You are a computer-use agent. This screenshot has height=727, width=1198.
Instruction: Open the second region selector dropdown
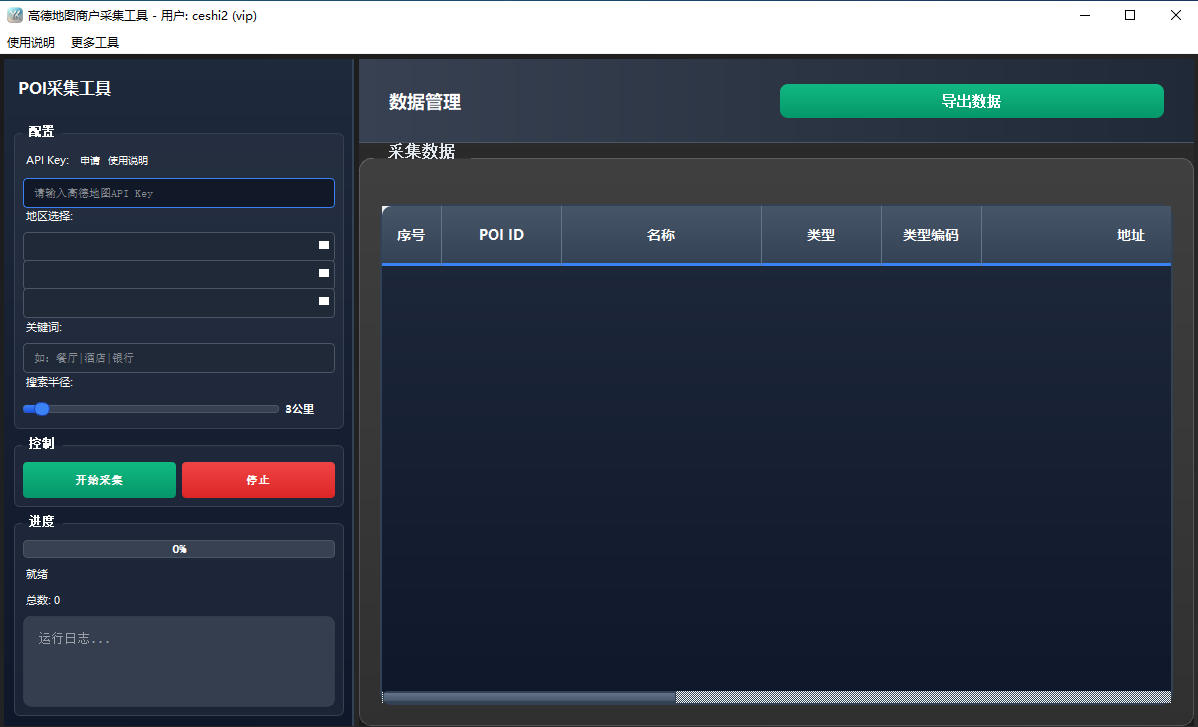(x=178, y=273)
